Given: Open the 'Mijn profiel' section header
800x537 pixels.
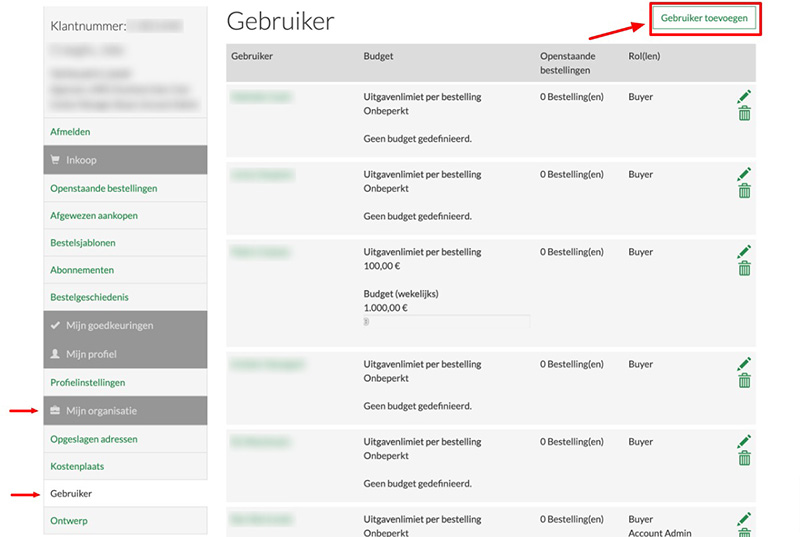Looking at the screenshot, I should 125,354.
